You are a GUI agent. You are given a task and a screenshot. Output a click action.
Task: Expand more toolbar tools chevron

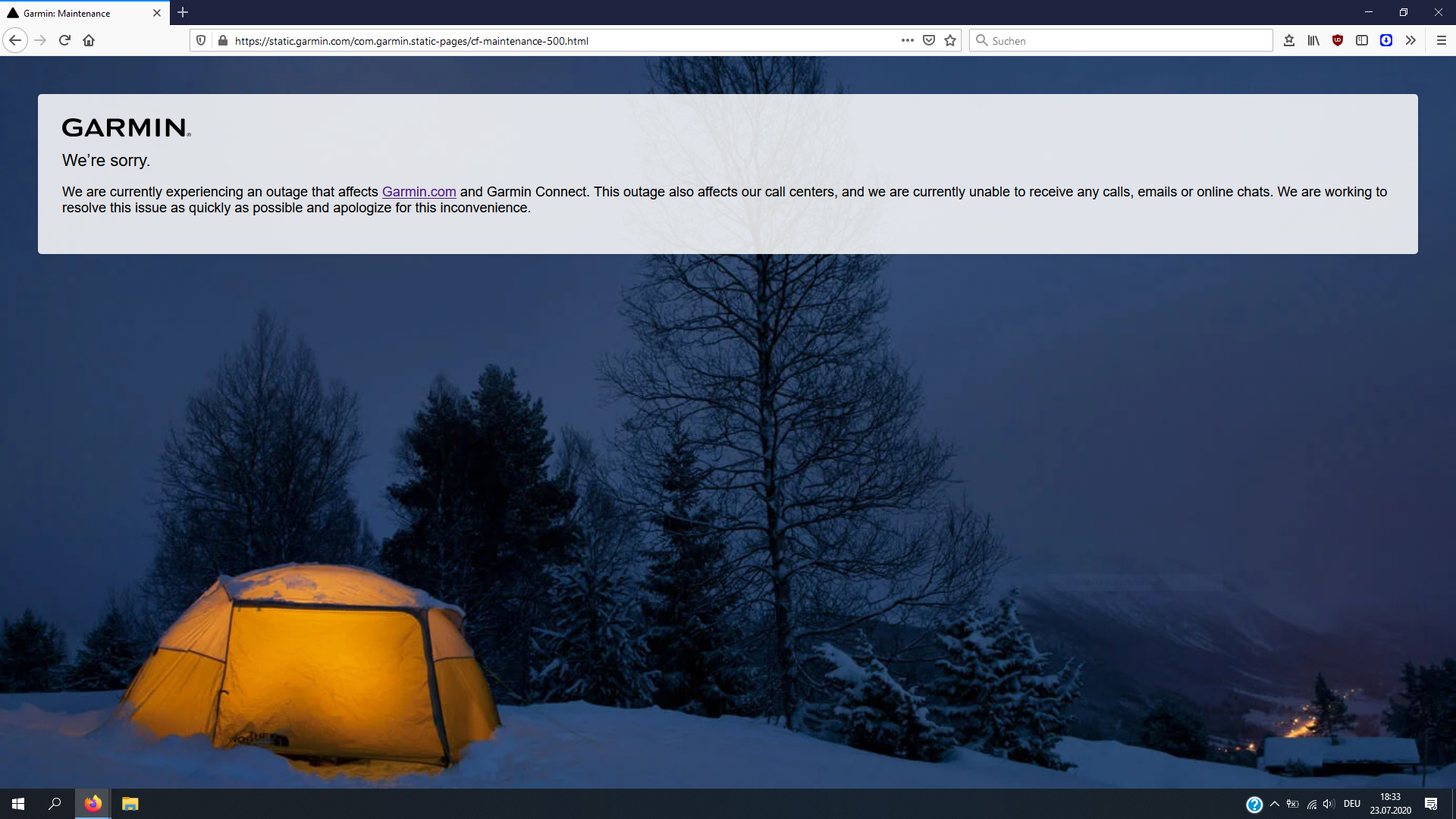[x=1410, y=40]
